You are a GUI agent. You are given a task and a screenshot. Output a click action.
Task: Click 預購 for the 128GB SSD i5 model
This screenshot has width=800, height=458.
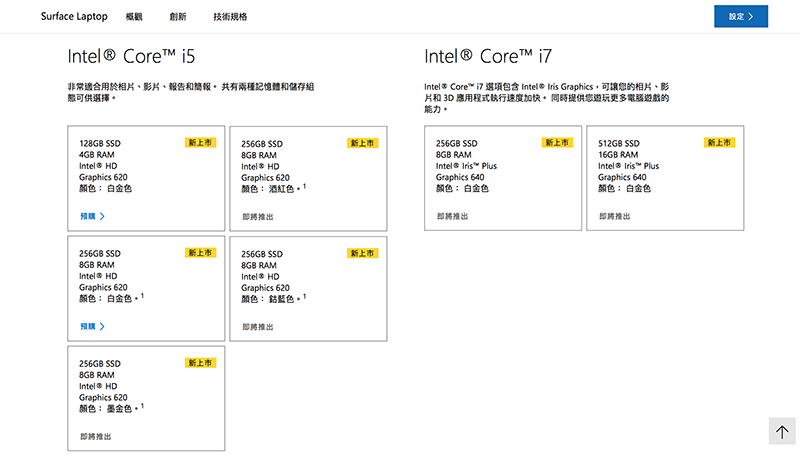click(92, 216)
